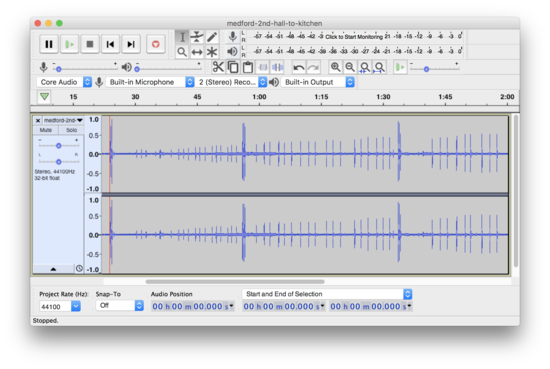Open the Audio Position format arrow
550x369 pixels.
click(231, 306)
